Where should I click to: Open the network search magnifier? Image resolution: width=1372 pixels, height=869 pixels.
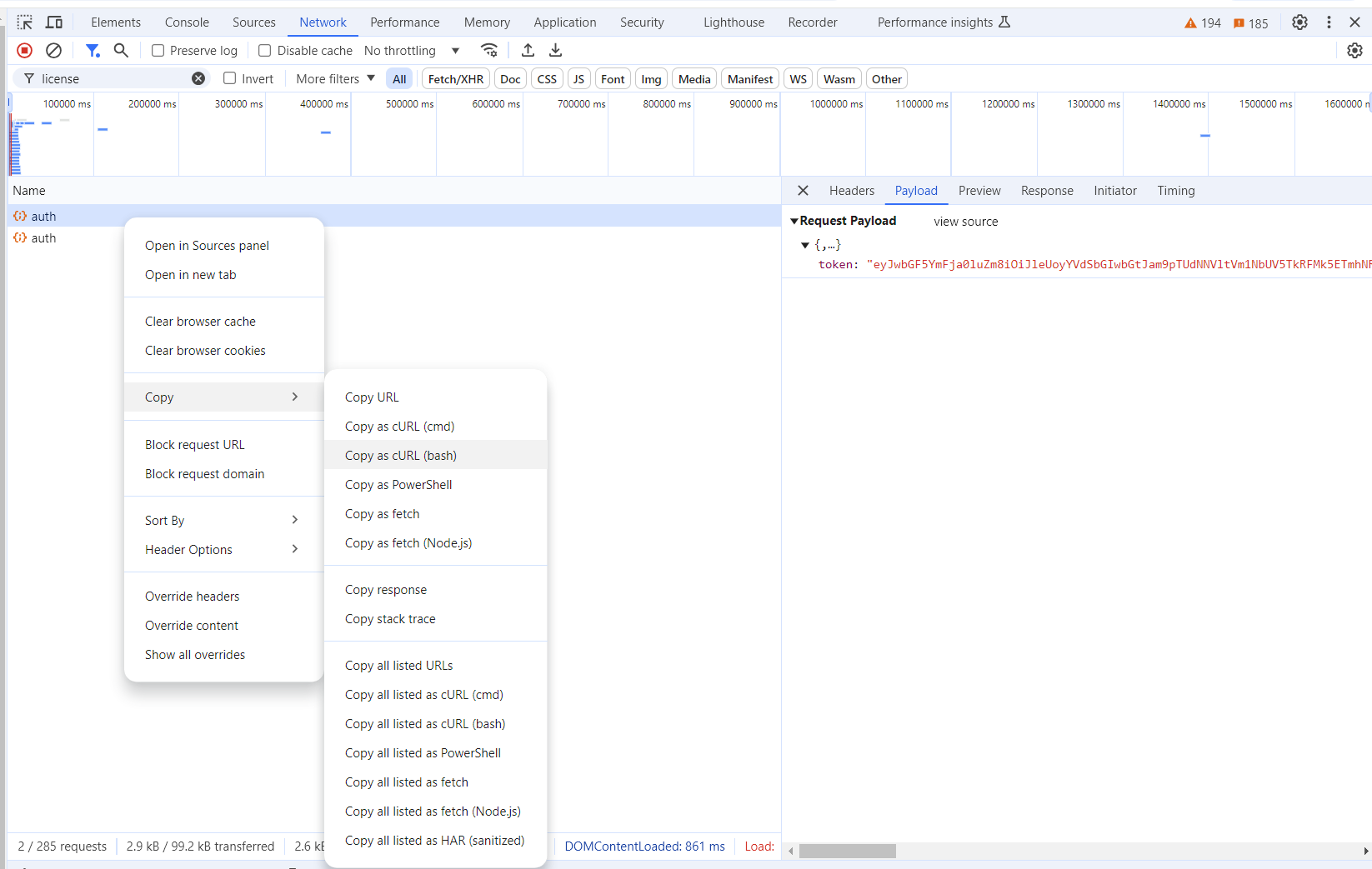(121, 51)
